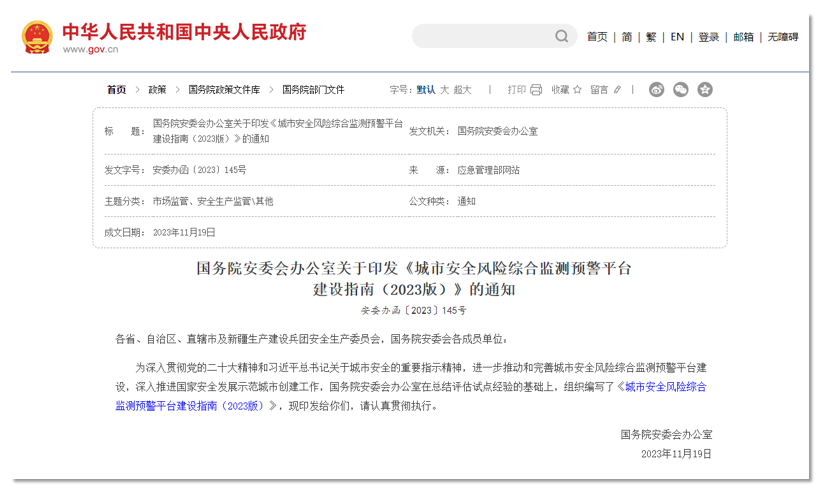
Task: Switch font size to 大
Action: (445, 90)
